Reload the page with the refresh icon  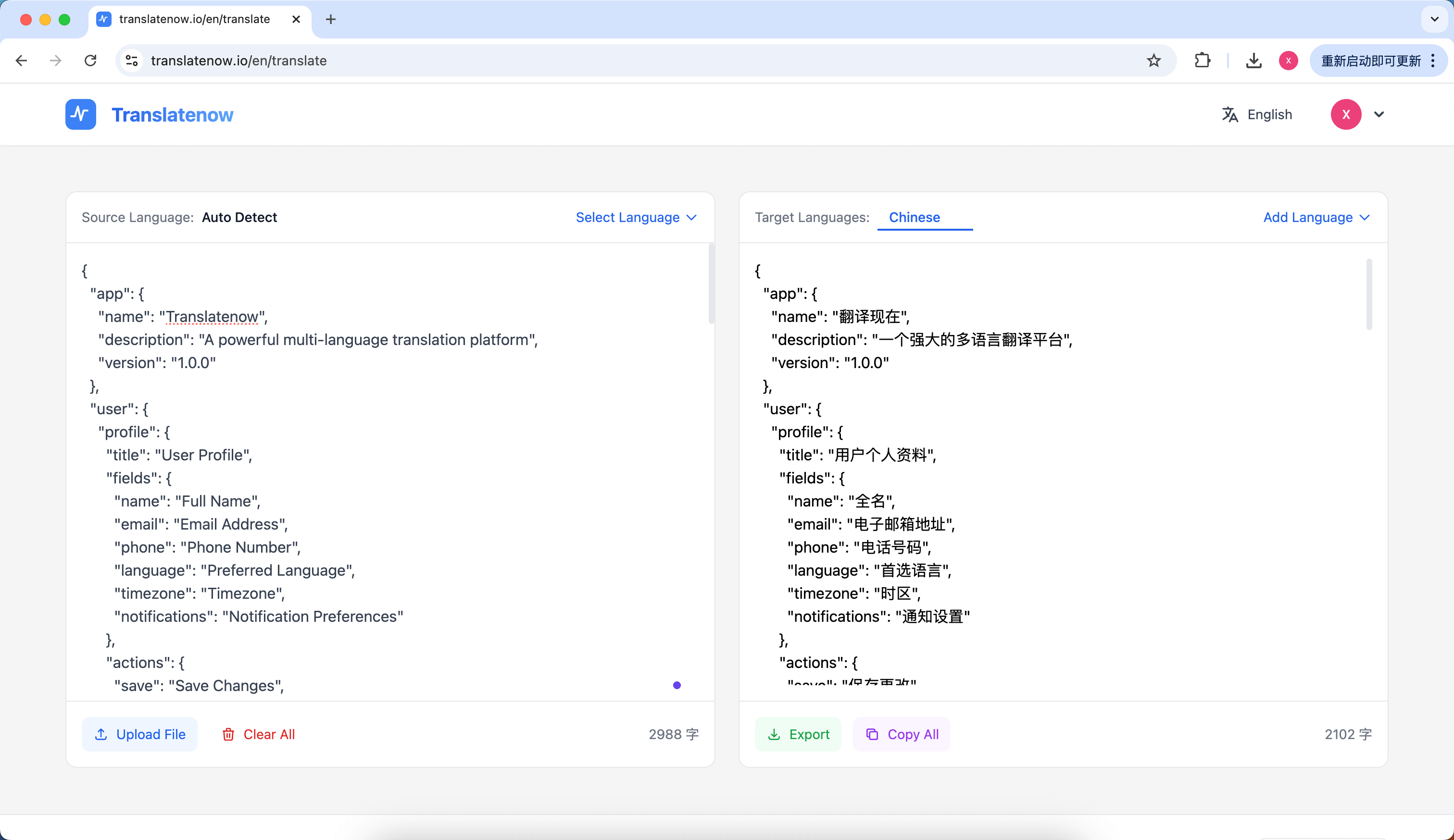[x=90, y=61]
